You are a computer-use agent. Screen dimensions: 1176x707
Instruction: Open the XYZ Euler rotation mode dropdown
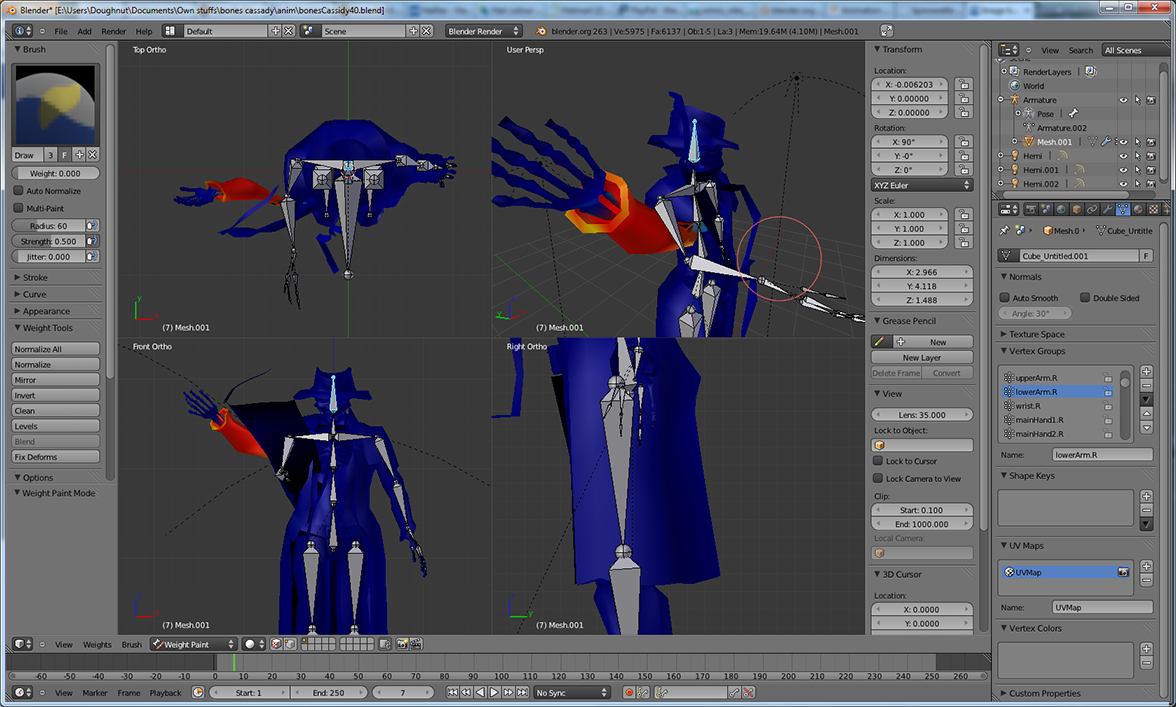922,185
